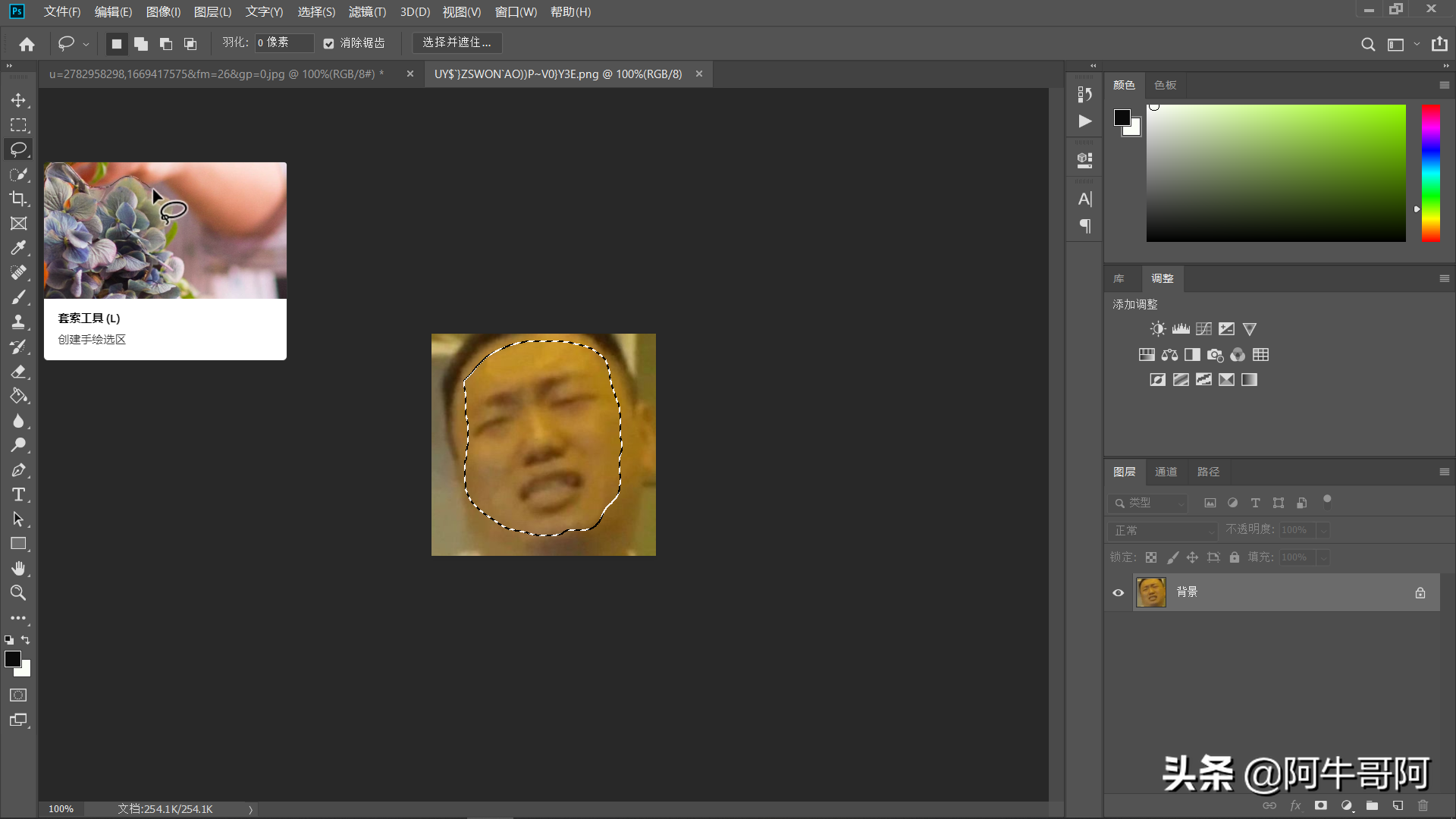Select the Eyedropper tool
Viewport: 1456px width, 819px height.
(x=18, y=248)
